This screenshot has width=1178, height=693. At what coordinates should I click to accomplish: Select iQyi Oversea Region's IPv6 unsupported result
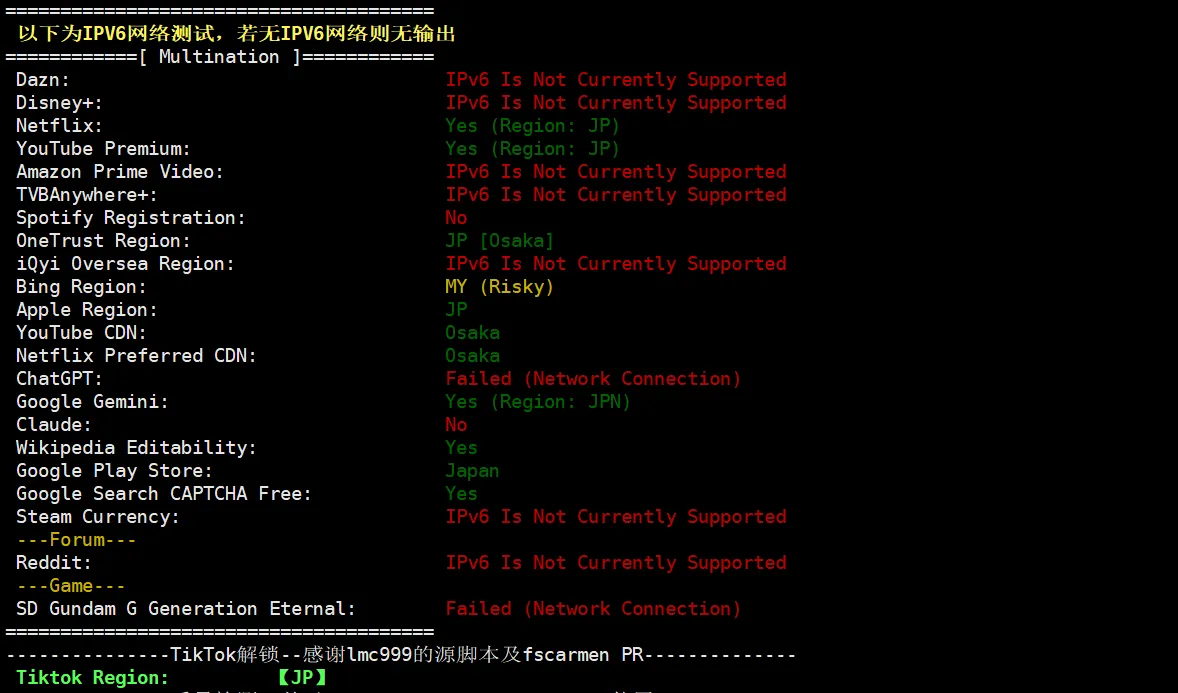(616, 264)
